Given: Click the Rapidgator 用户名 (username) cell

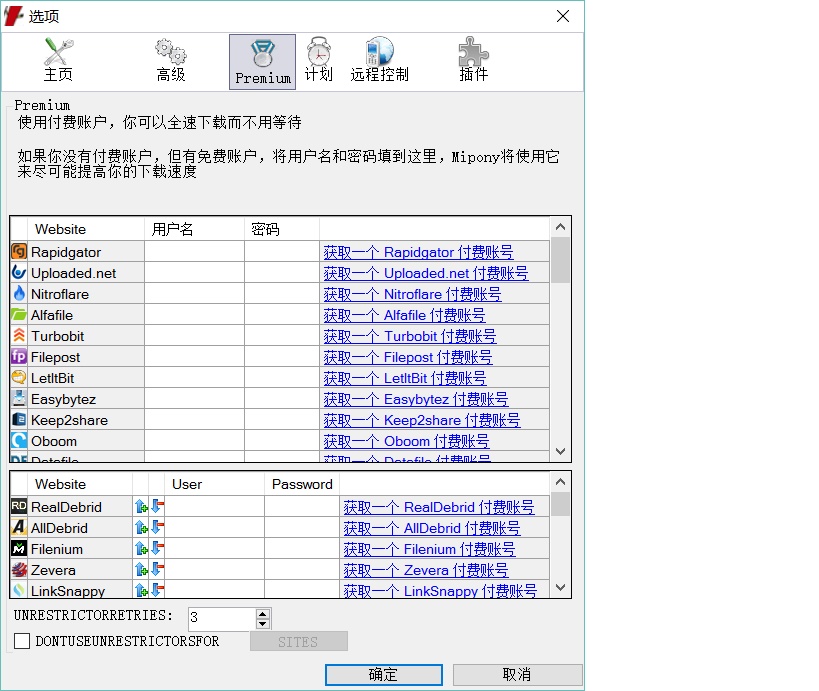Looking at the screenshot, I should pyautogui.click(x=194, y=252).
